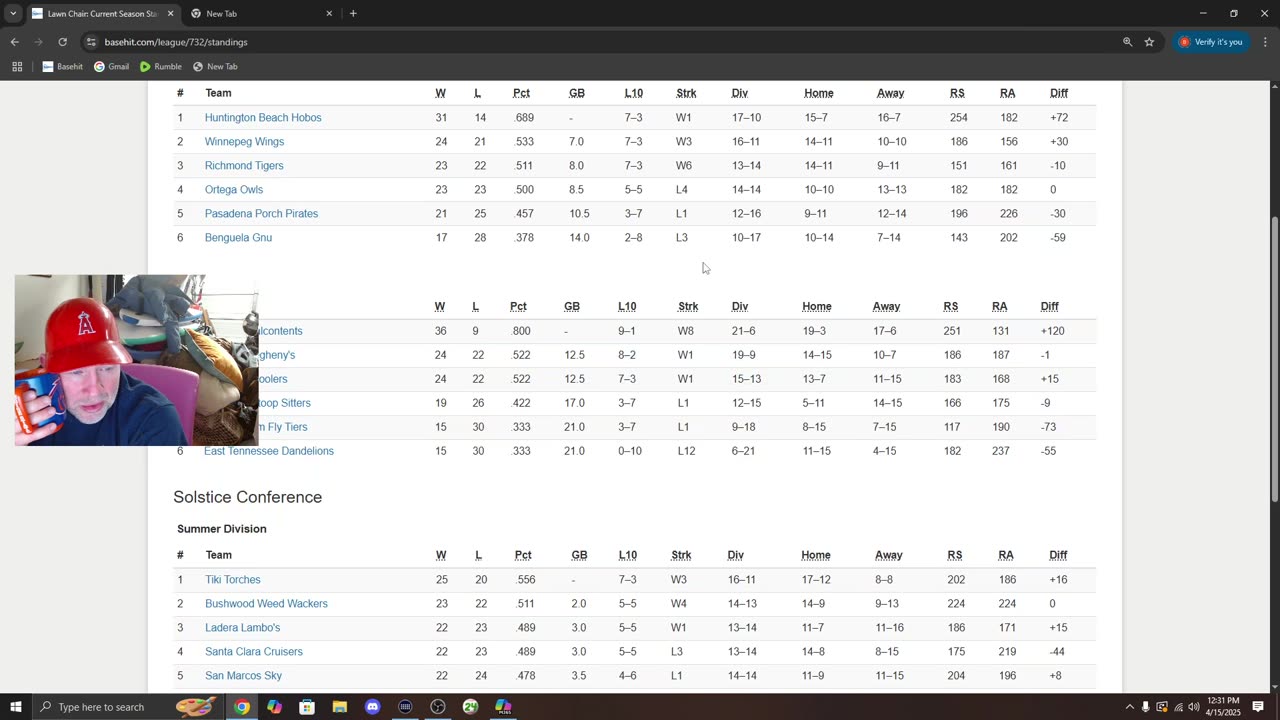Image resolution: width=1280 pixels, height=720 pixels.
Task: Open the Gmail bookmark
Action: point(111,66)
